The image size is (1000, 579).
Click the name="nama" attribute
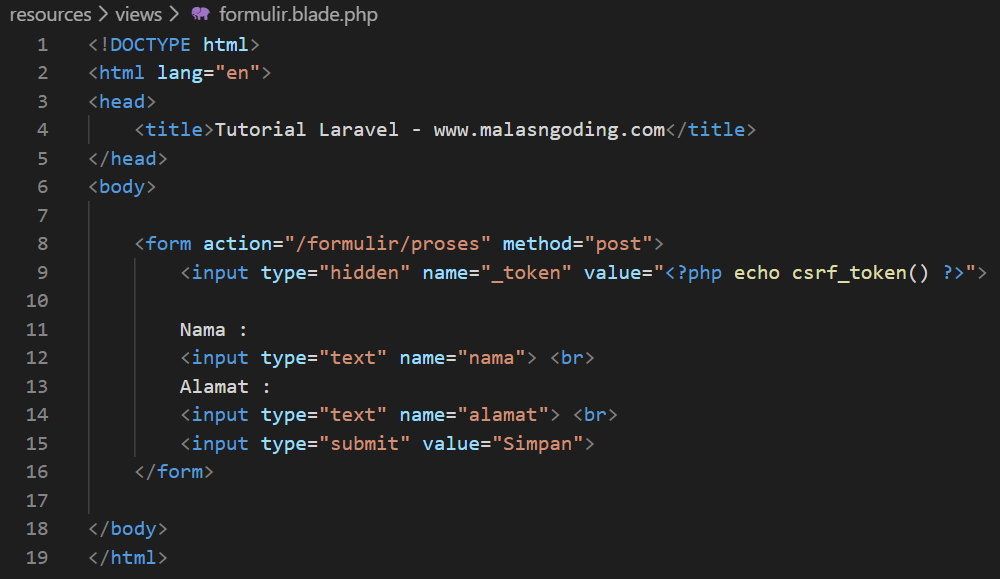click(x=462, y=358)
